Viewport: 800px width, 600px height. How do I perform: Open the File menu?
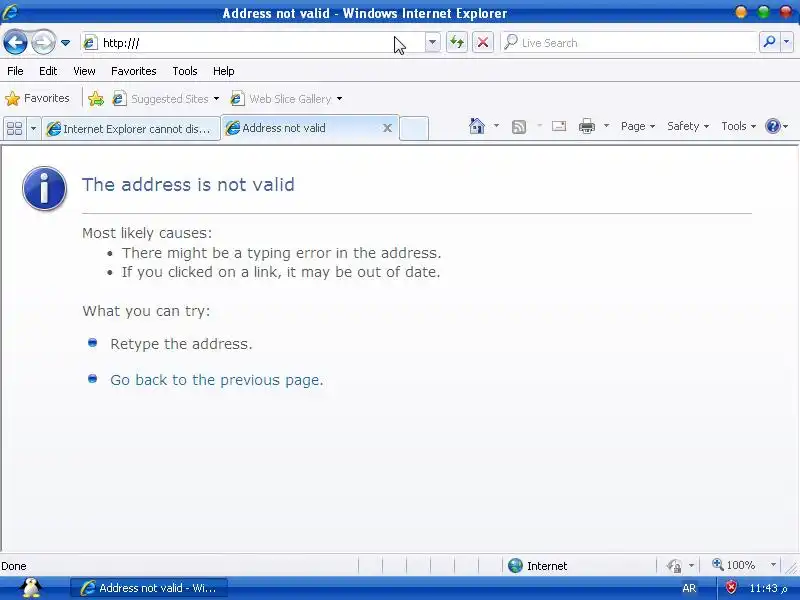coord(15,71)
